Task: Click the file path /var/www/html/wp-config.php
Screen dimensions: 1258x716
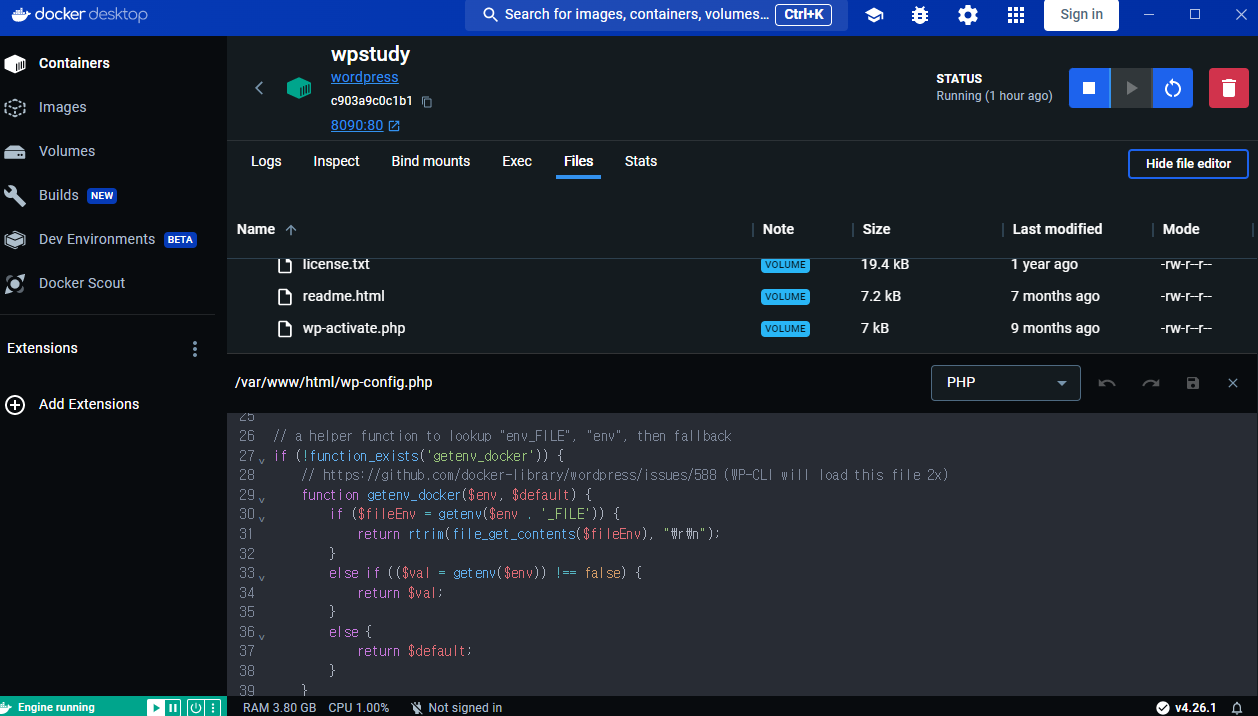Action: click(x=334, y=382)
